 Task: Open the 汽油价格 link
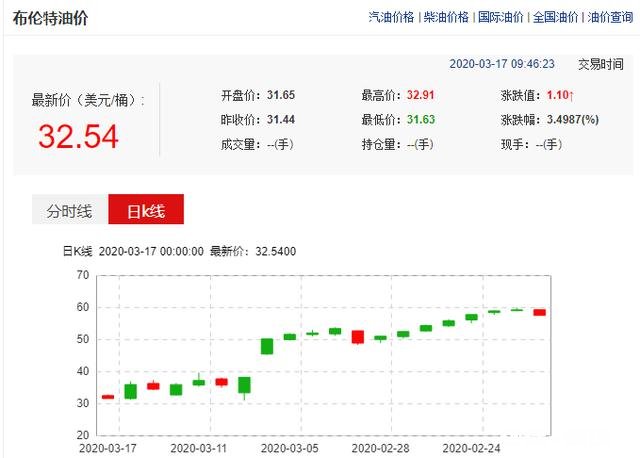pos(391,17)
